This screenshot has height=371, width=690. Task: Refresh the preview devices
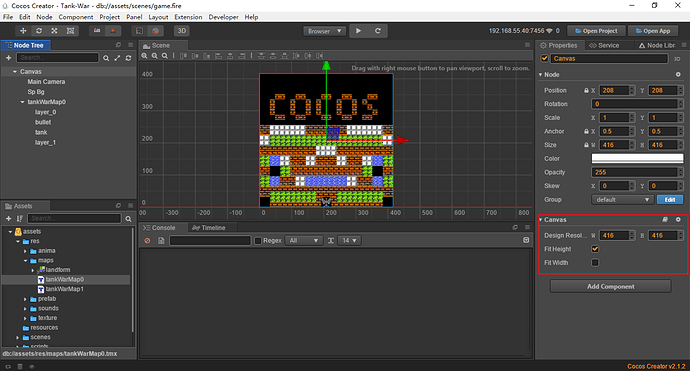[x=378, y=31]
